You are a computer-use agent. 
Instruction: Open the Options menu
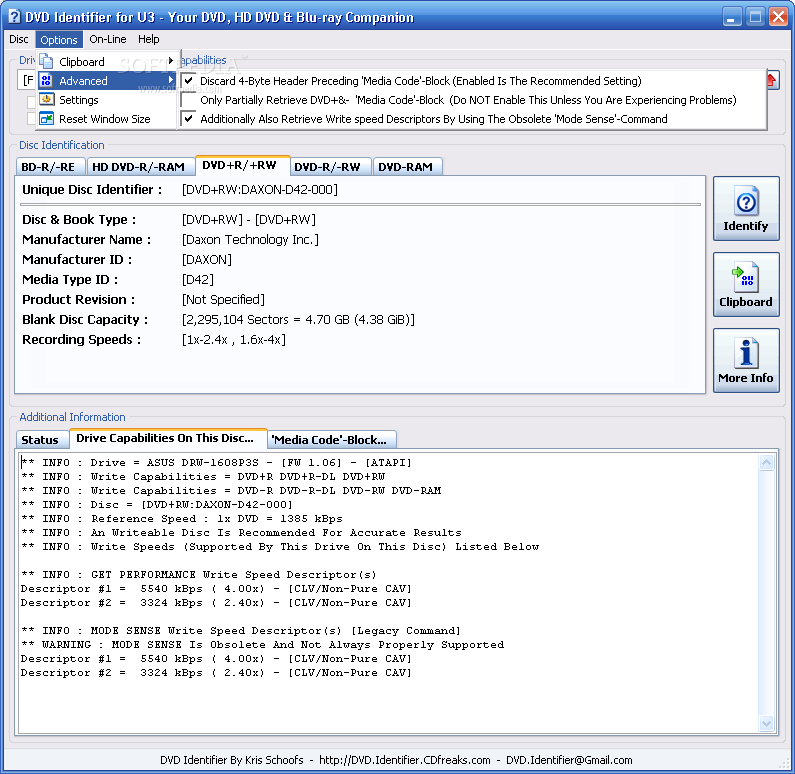coord(59,40)
